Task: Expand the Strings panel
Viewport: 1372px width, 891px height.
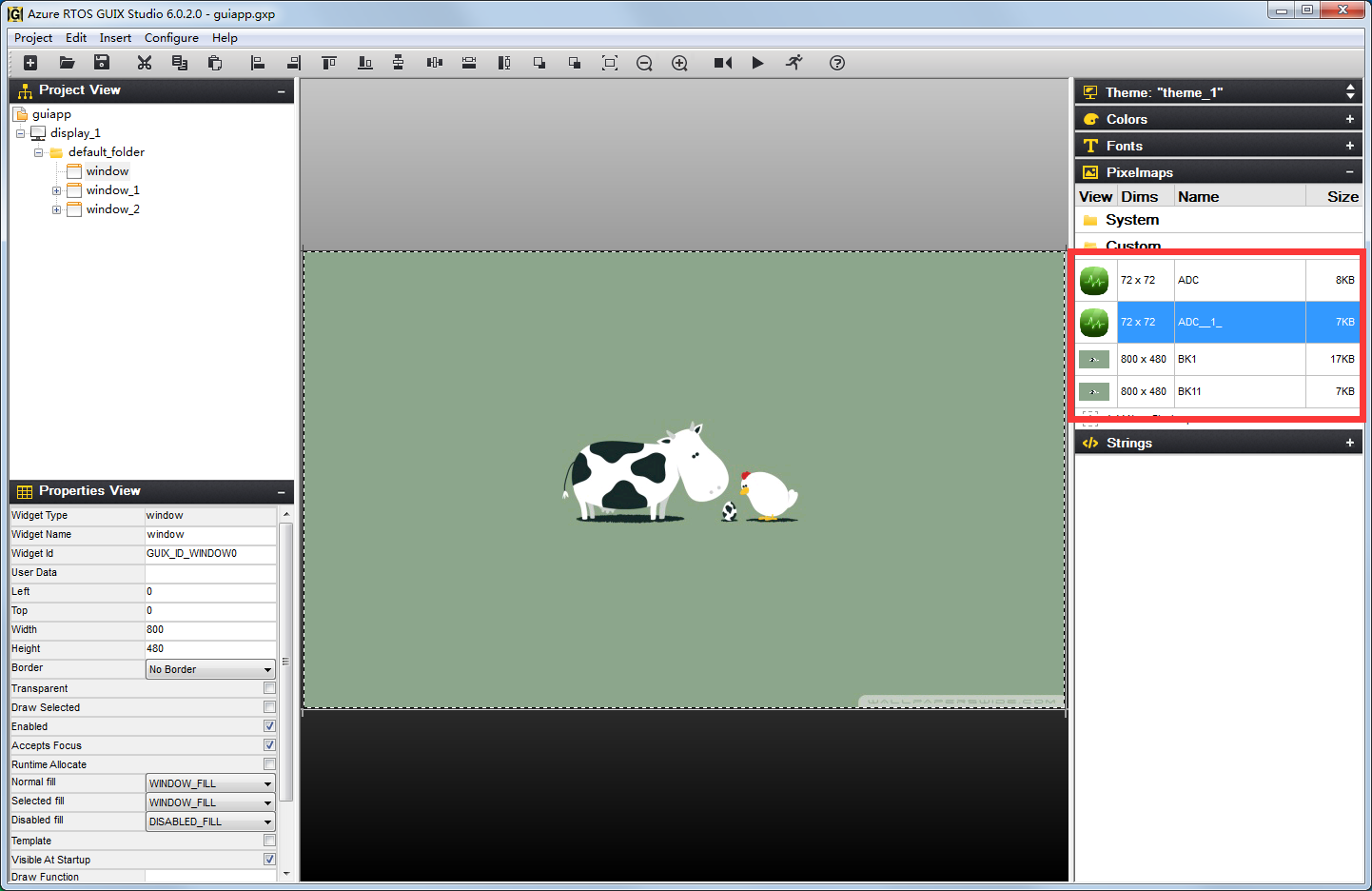Action: coord(1349,443)
